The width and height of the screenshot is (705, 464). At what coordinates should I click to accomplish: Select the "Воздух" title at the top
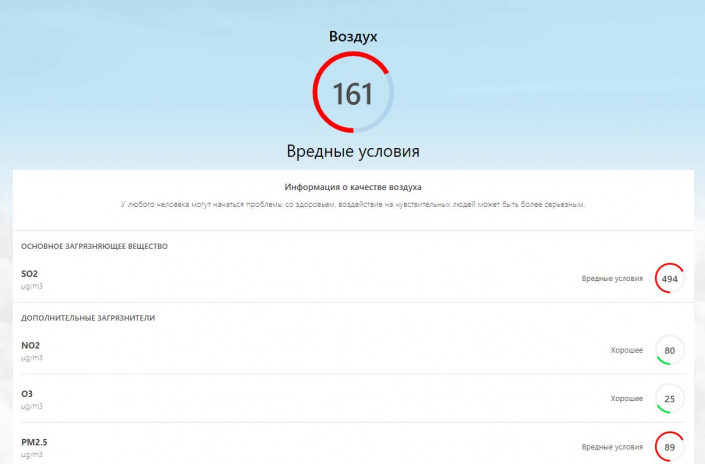click(x=353, y=36)
